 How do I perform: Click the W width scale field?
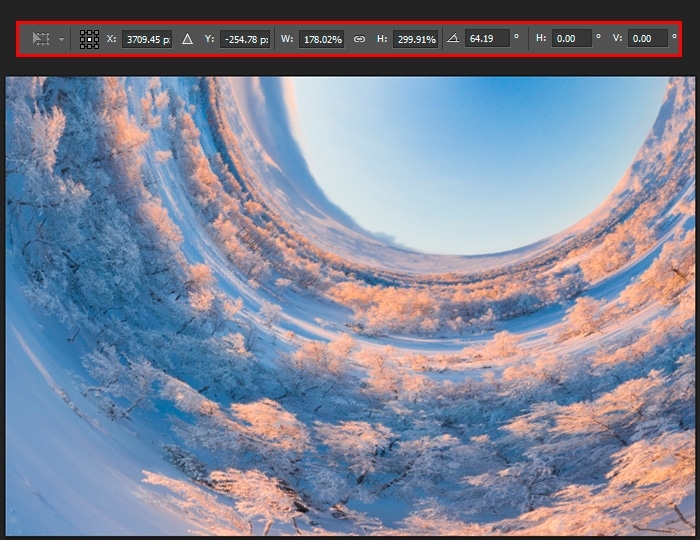coord(321,39)
